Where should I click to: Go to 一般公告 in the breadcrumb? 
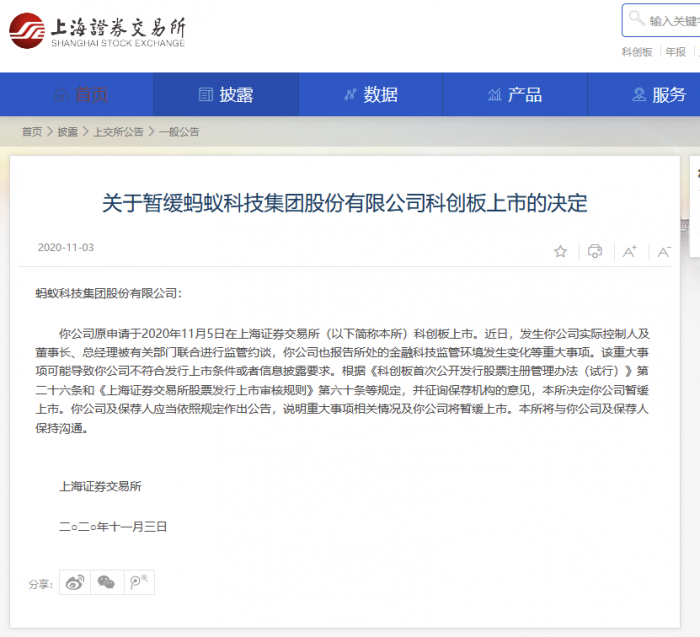[x=179, y=132]
